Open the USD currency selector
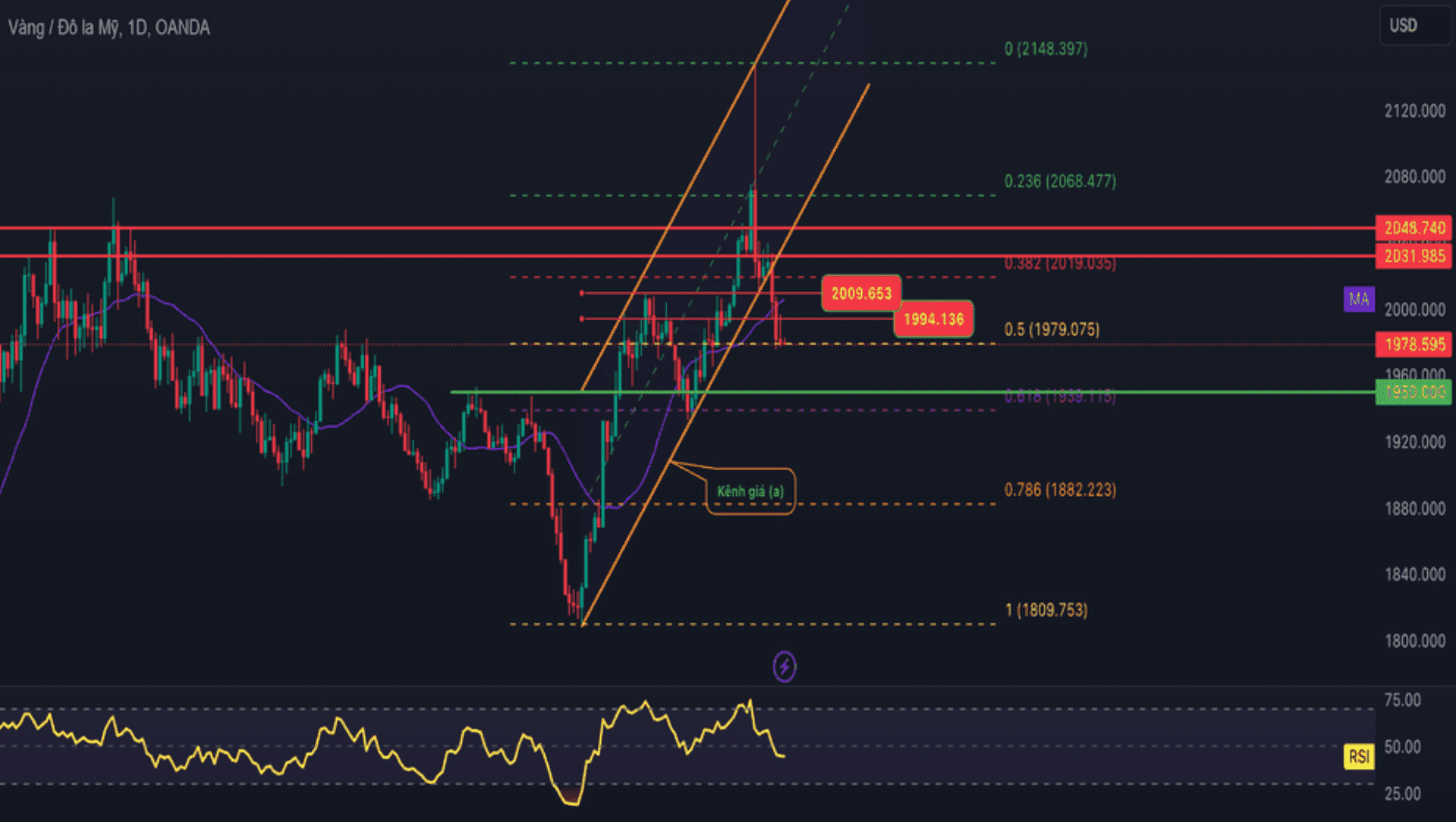Screen dimensions: 1456x822 1415,25
